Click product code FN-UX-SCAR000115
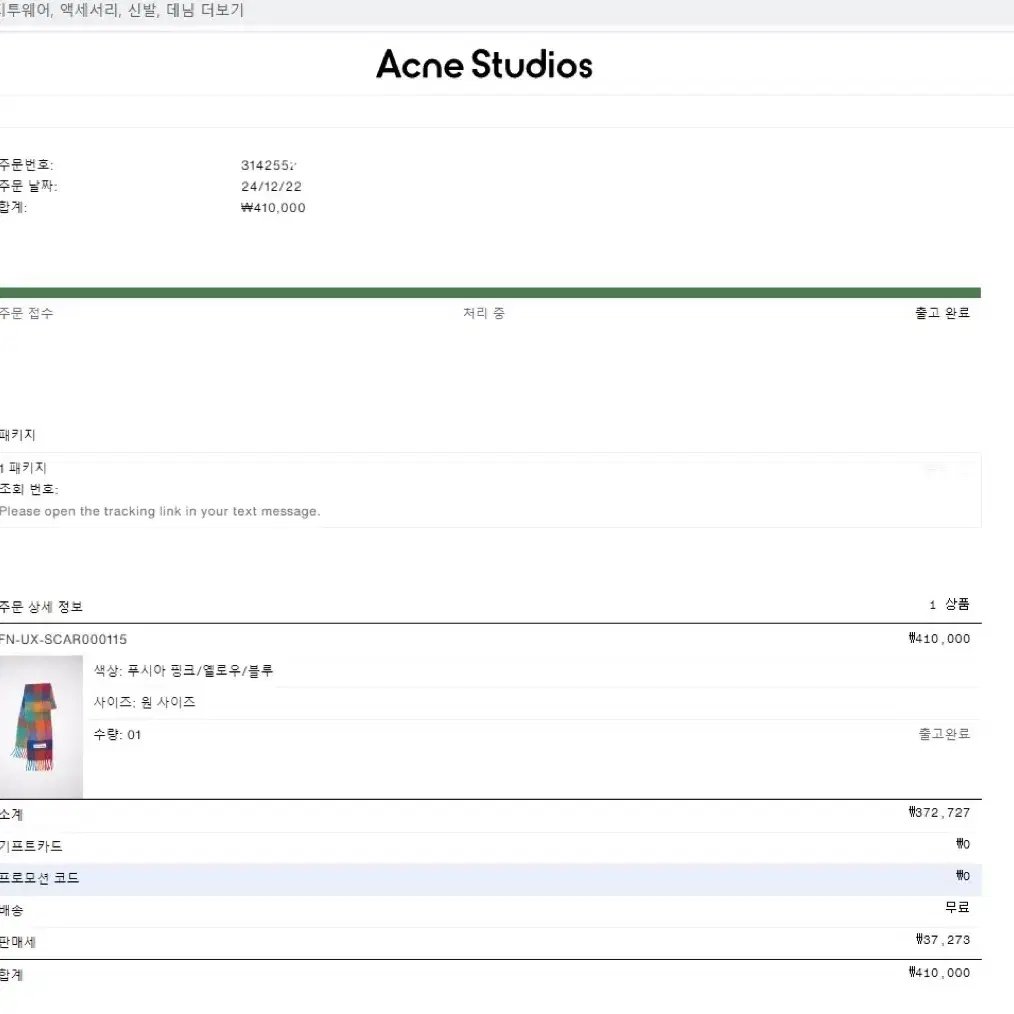 (x=63, y=640)
